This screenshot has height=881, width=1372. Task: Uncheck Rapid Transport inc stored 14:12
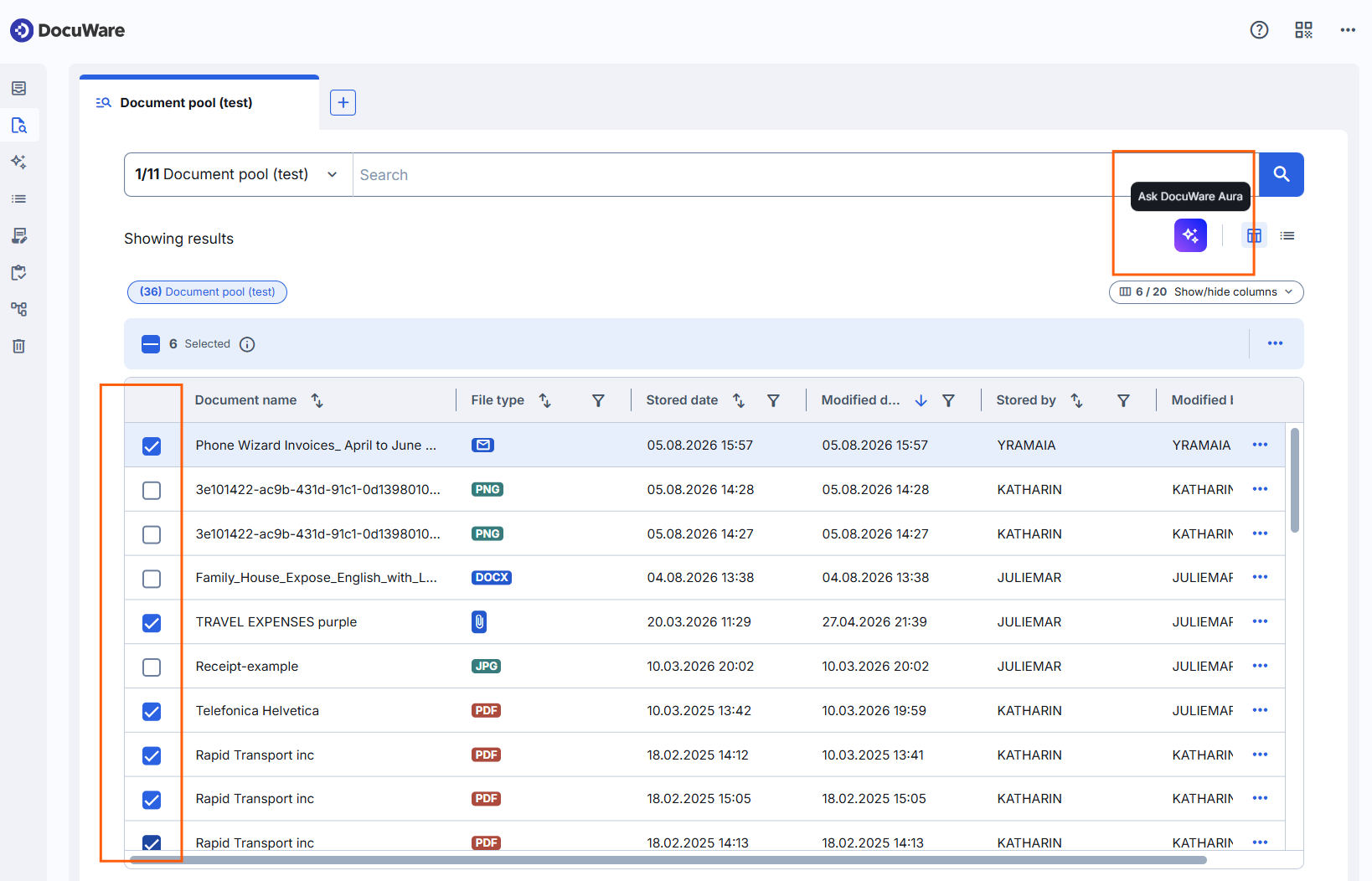(152, 756)
